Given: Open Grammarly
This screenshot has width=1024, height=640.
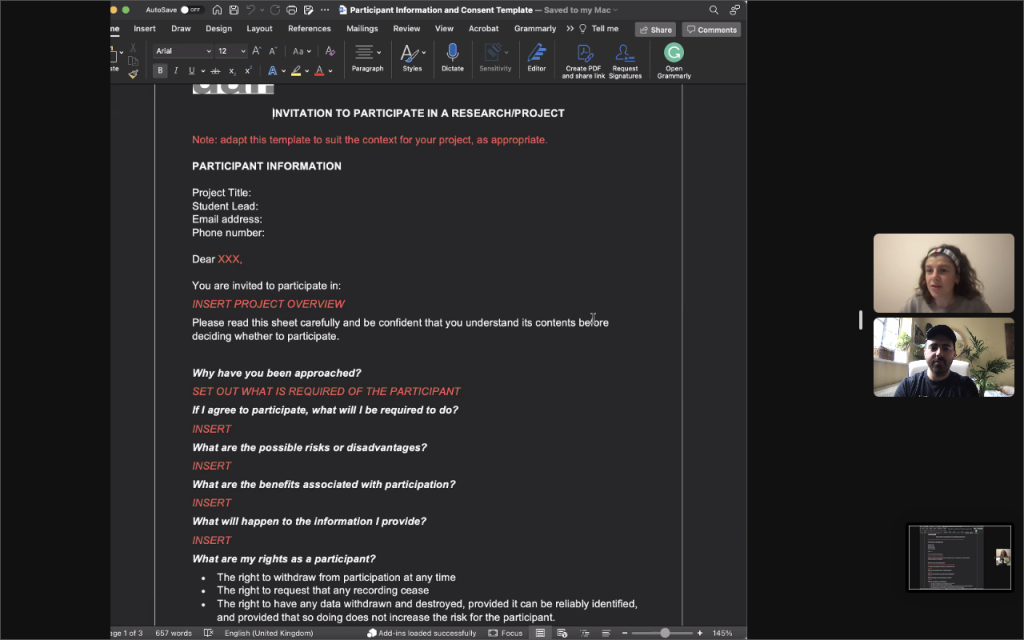Looking at the screenshot, I should [674, 61].
